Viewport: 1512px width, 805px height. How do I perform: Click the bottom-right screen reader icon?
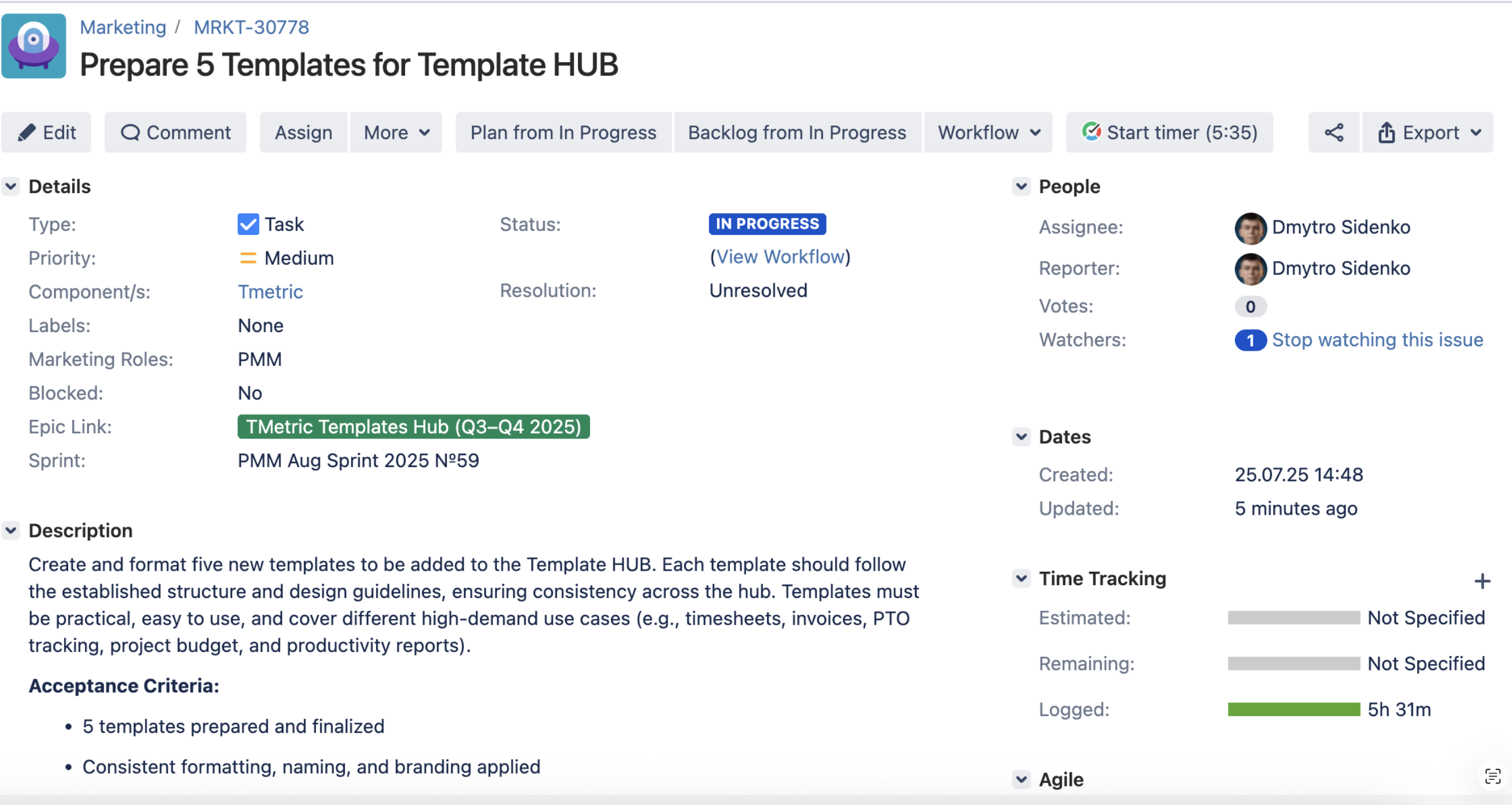tap(1492, 777)
